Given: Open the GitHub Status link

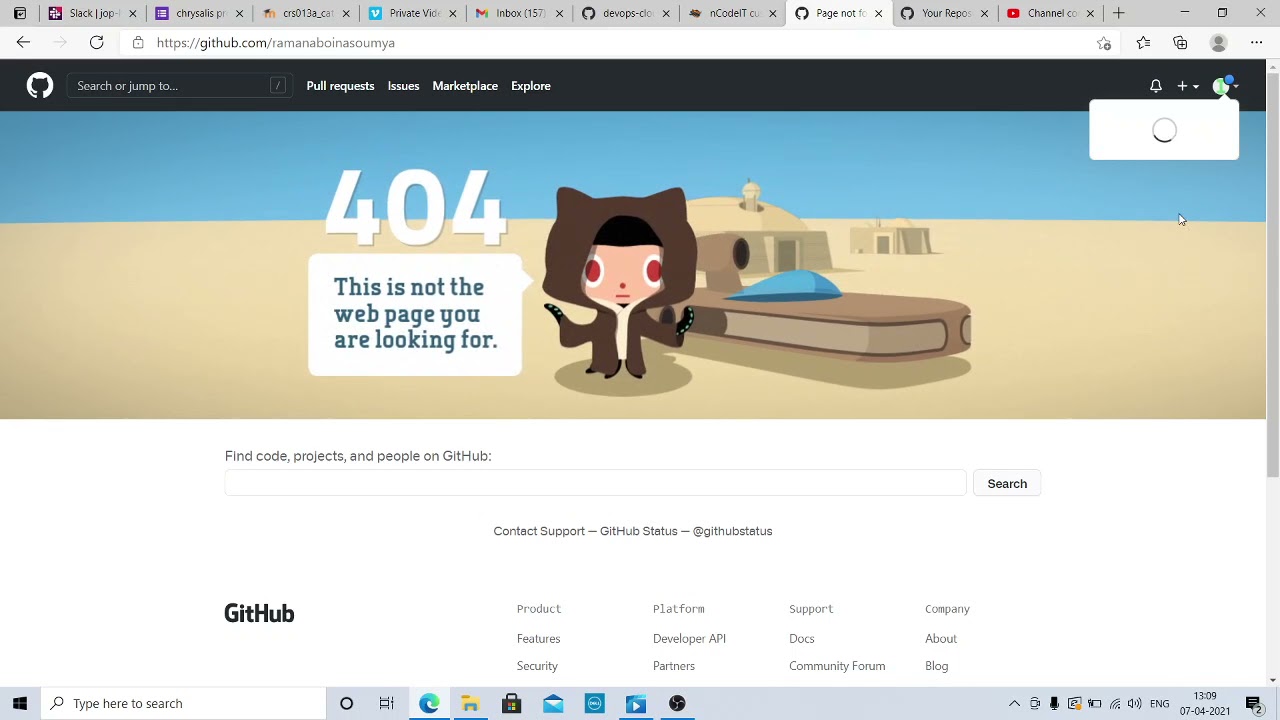Looking at the screenshot, I should pos(639,531).
